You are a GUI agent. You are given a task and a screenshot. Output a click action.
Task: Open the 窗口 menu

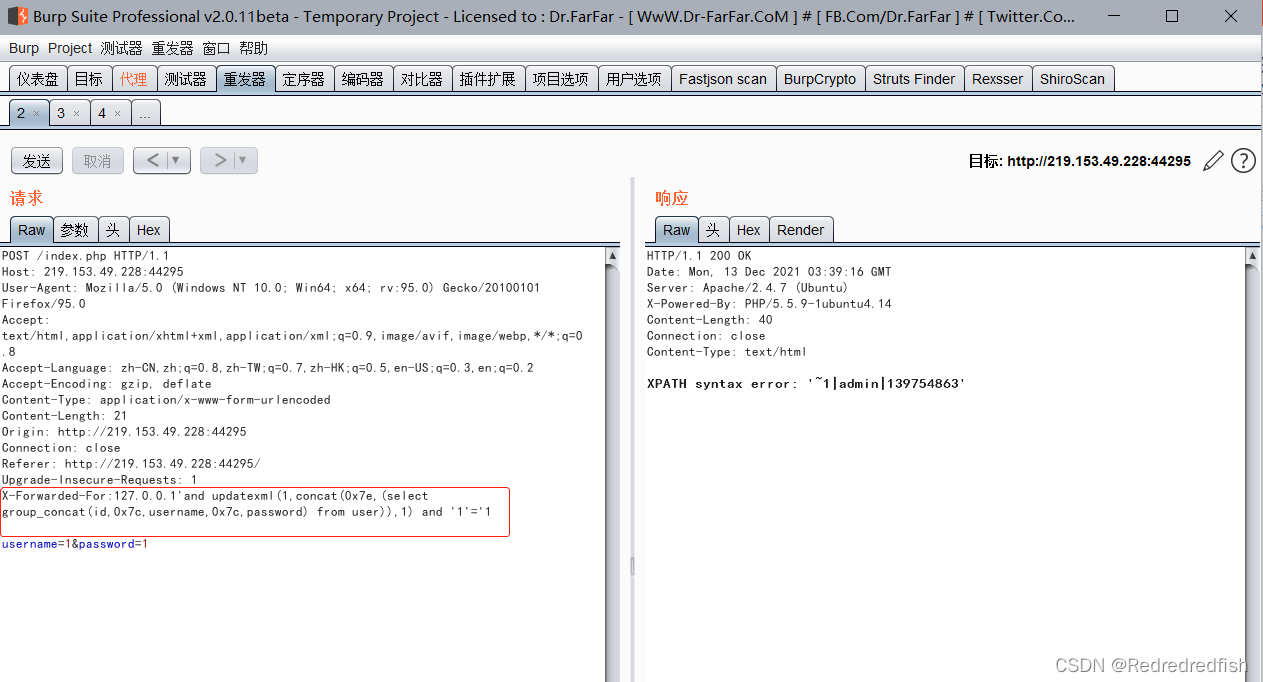216,48
